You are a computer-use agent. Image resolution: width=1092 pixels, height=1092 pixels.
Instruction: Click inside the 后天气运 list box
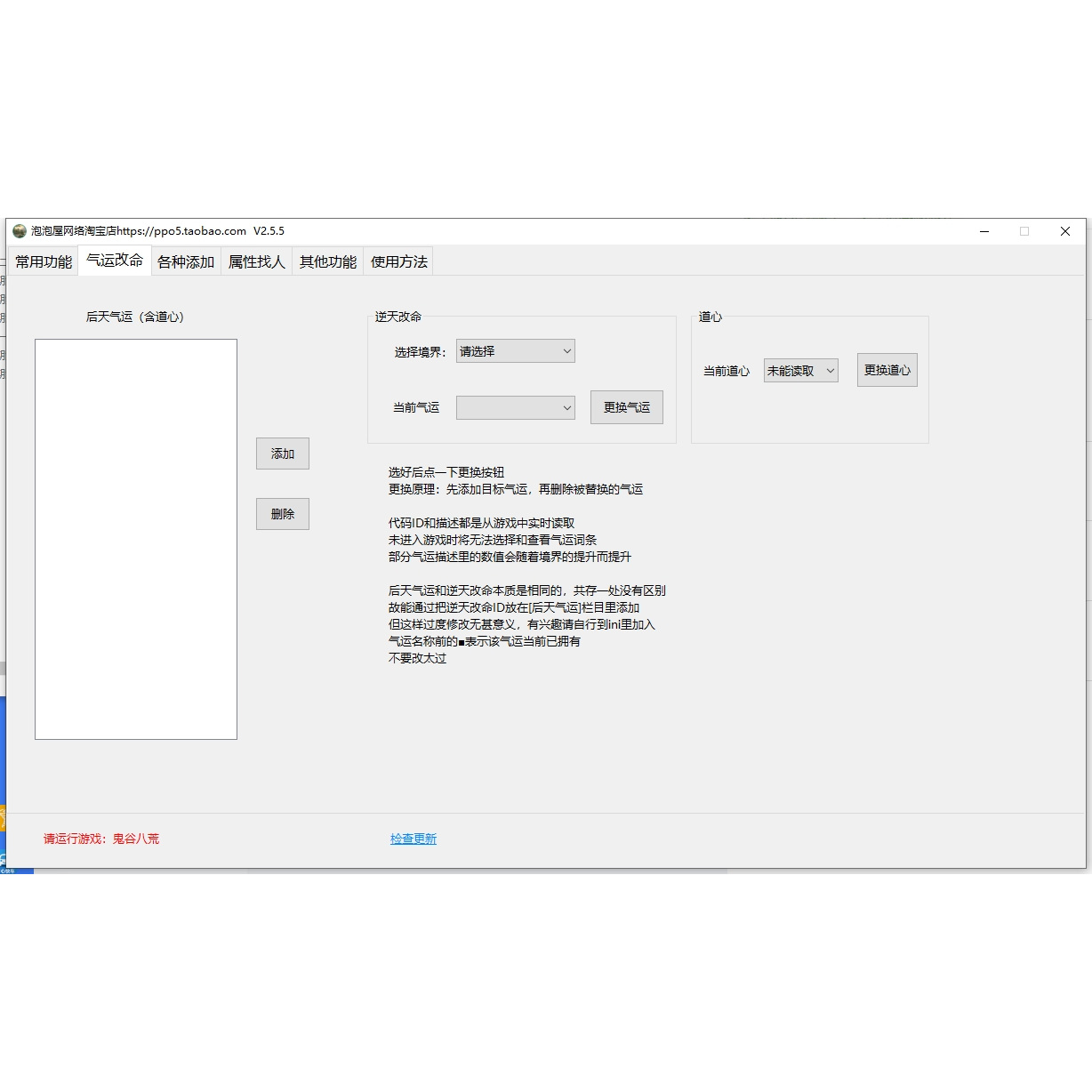136,539
